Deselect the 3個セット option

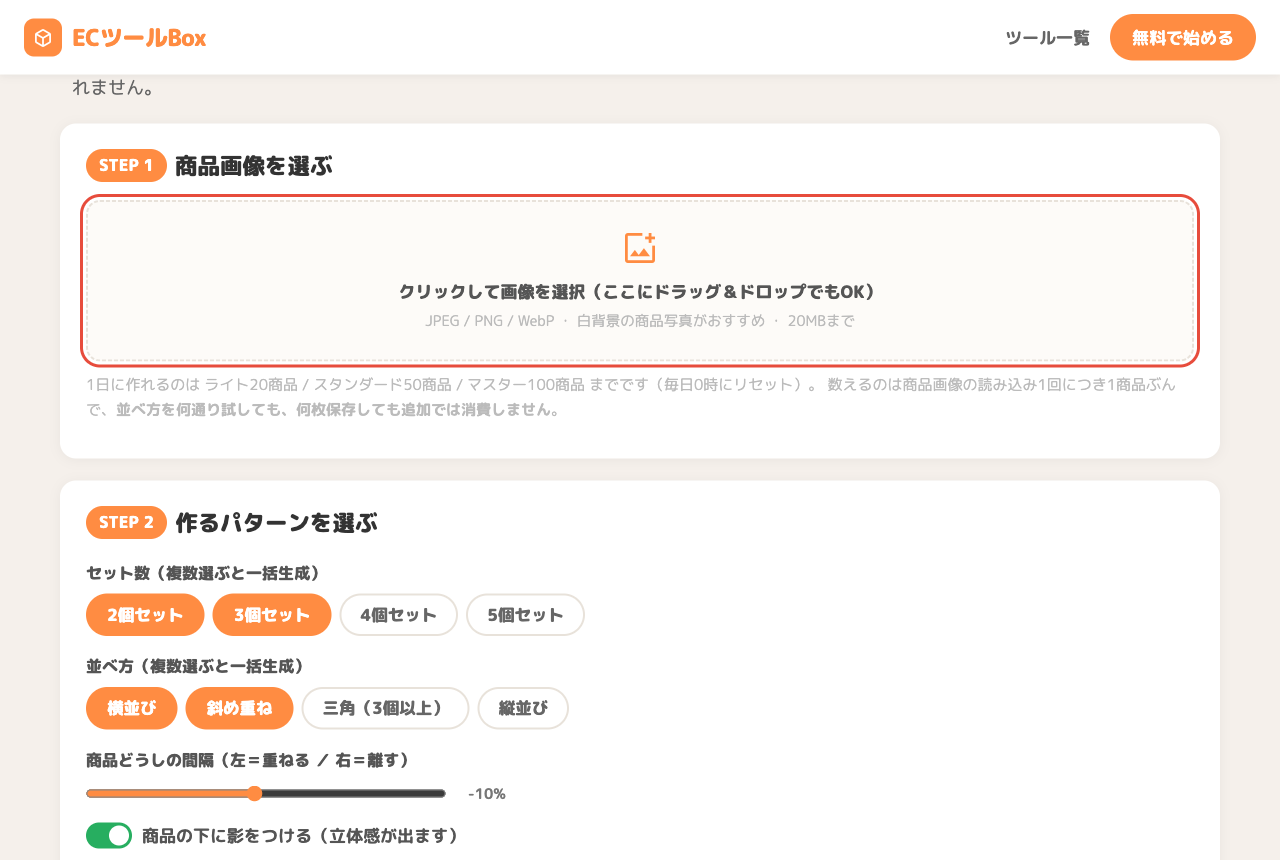pyautogui.click(x=272, y=615)
